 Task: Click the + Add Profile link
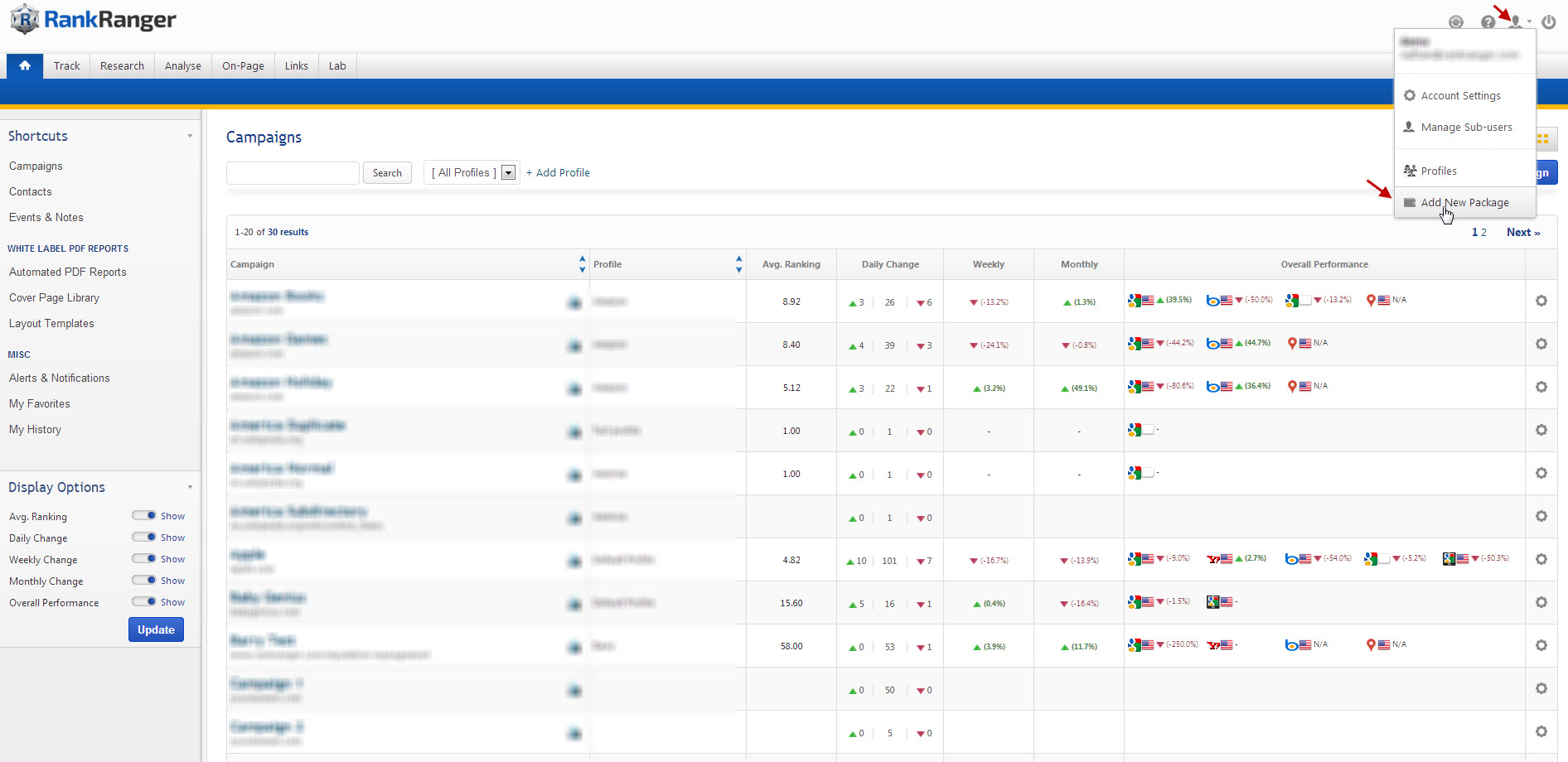[x=558, y=172]
